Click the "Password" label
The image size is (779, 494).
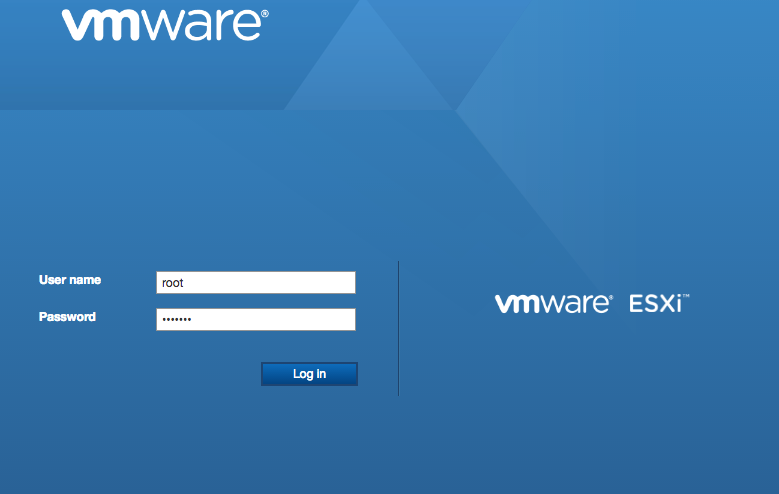[67, 317]
